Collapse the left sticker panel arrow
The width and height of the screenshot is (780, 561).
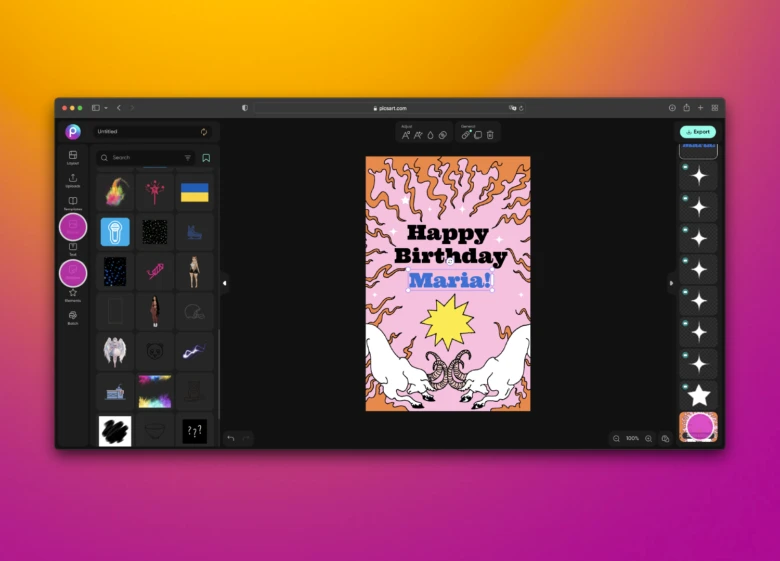(224, 283)
